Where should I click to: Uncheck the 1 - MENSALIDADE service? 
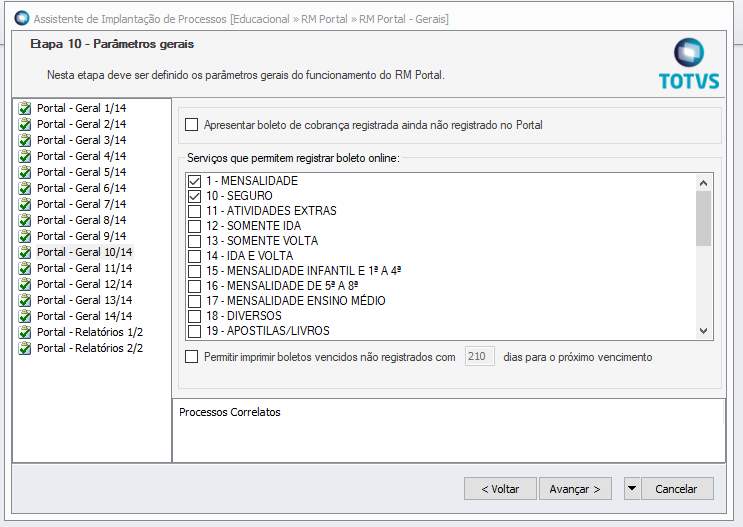(x=195, y=181)
